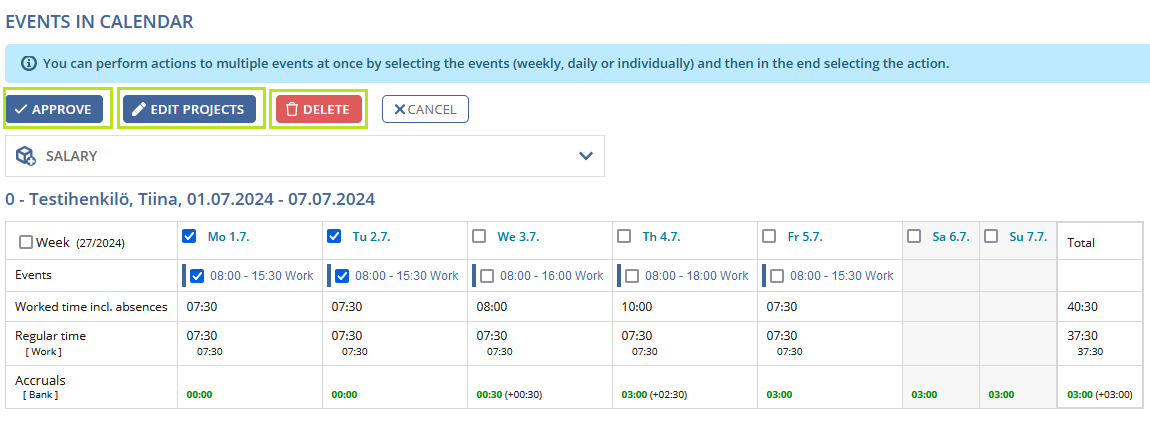Viewport: 1150px width, 421px height.
Task: Click the Cancel button
Action: 425,109
